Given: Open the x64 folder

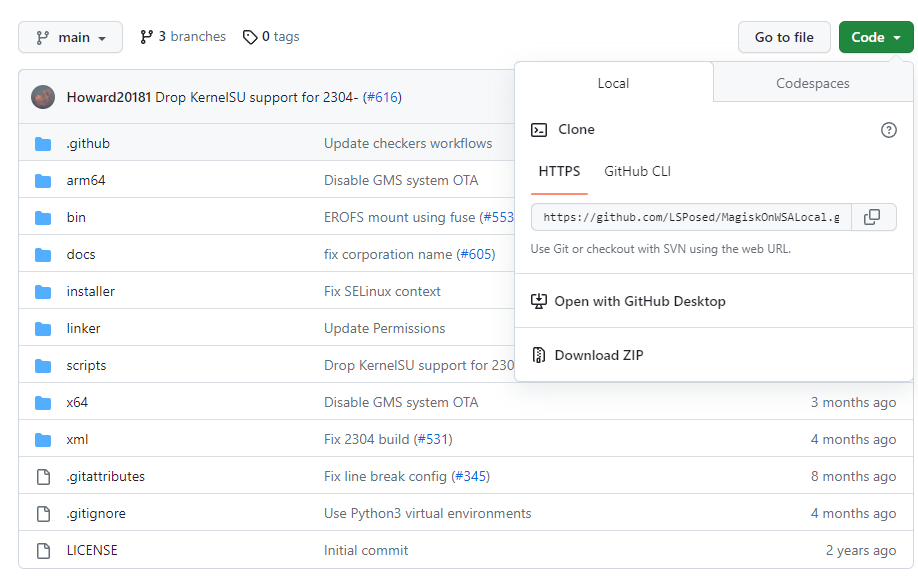Looking at the screenshot, I should [77, 402].
